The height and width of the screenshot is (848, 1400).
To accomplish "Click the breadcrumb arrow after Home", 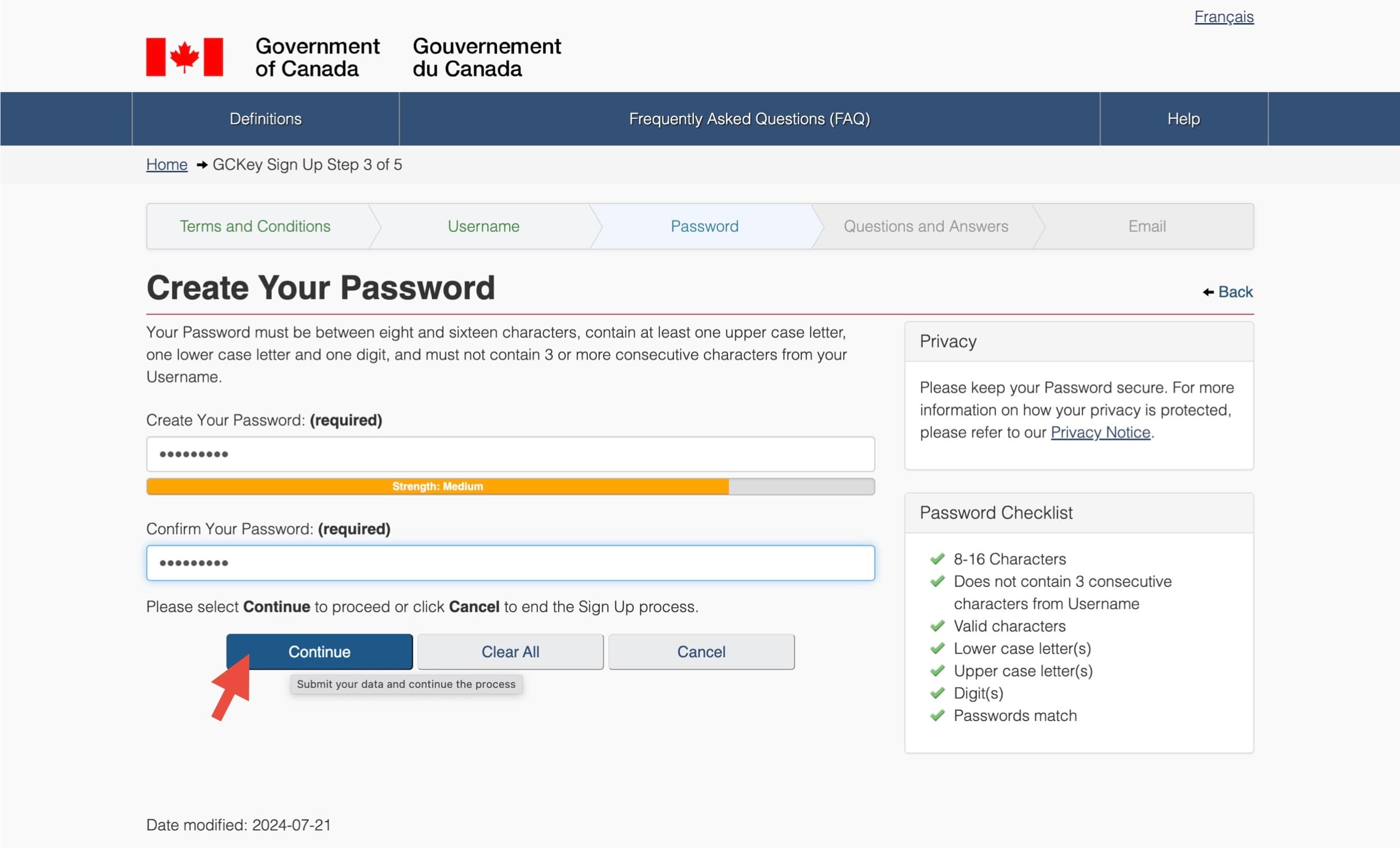I will coord(201,165).
